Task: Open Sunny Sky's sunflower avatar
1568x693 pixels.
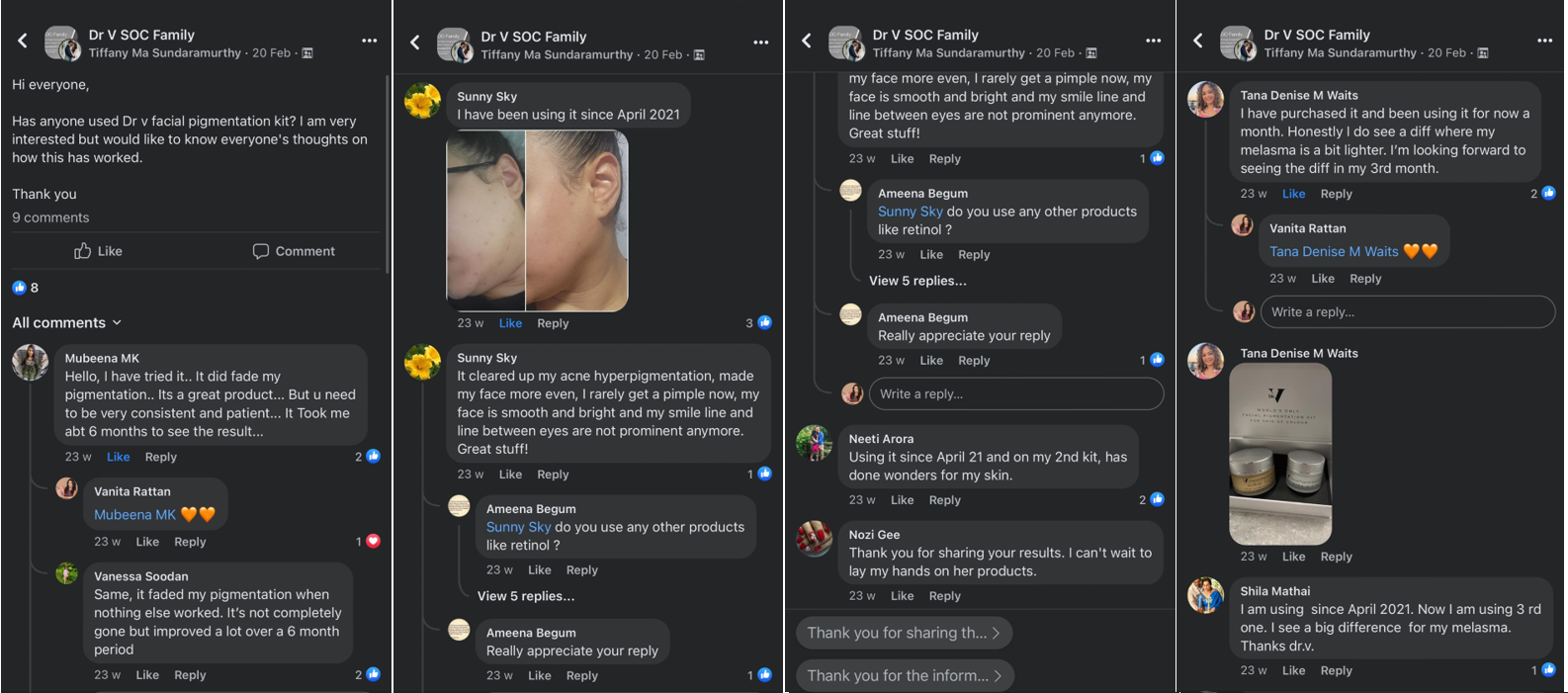Action: 423,101
